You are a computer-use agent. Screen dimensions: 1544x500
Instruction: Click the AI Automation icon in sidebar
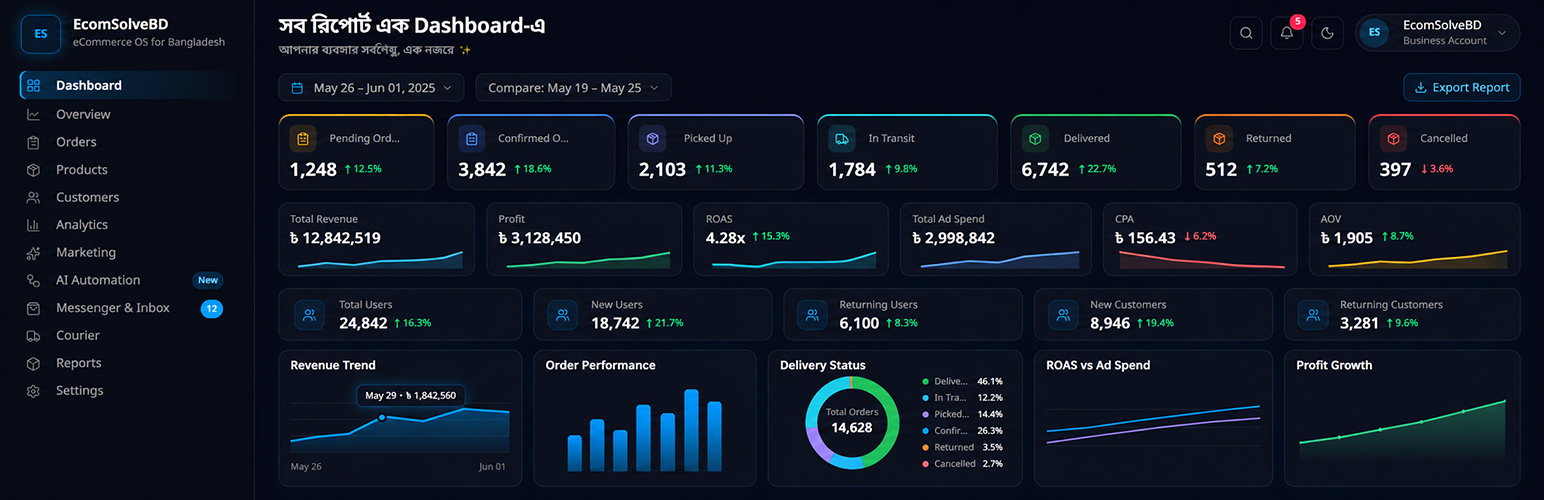click(34, 280)
